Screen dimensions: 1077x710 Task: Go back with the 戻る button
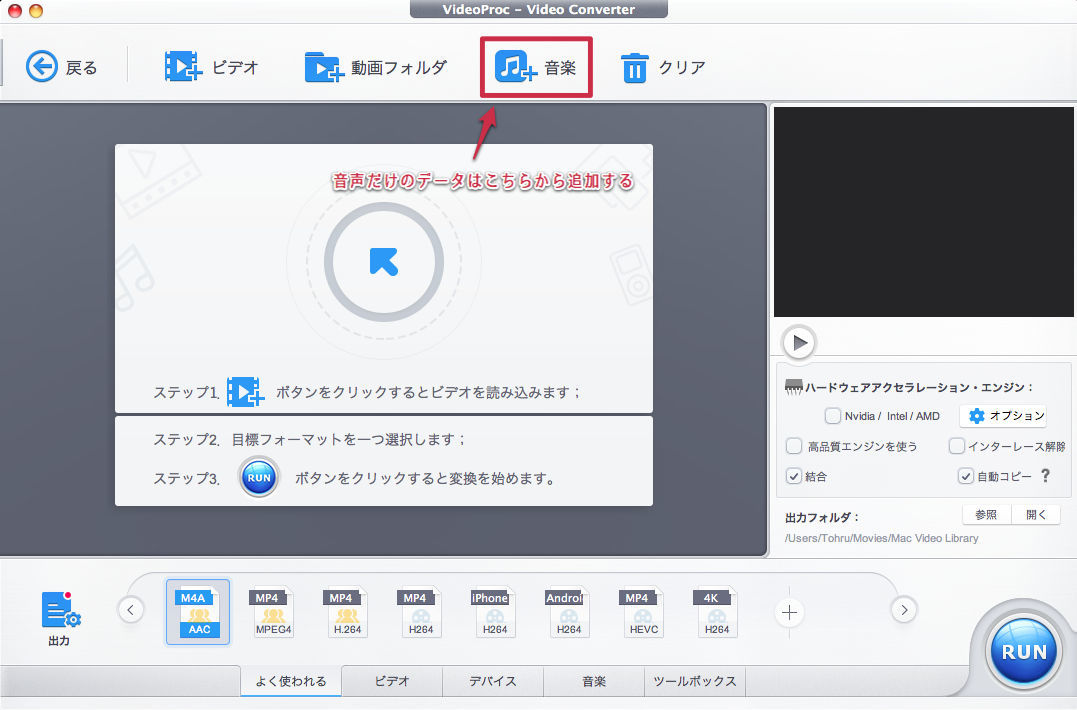[61, 67]
